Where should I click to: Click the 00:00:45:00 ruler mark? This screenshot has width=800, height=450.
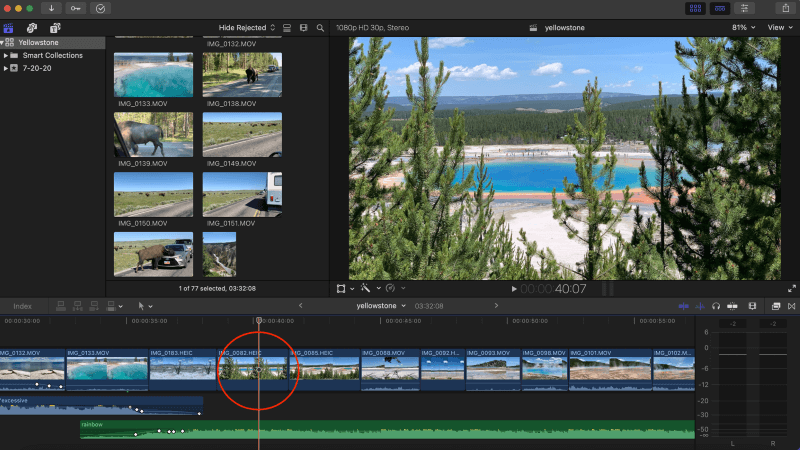coord(403,321)
